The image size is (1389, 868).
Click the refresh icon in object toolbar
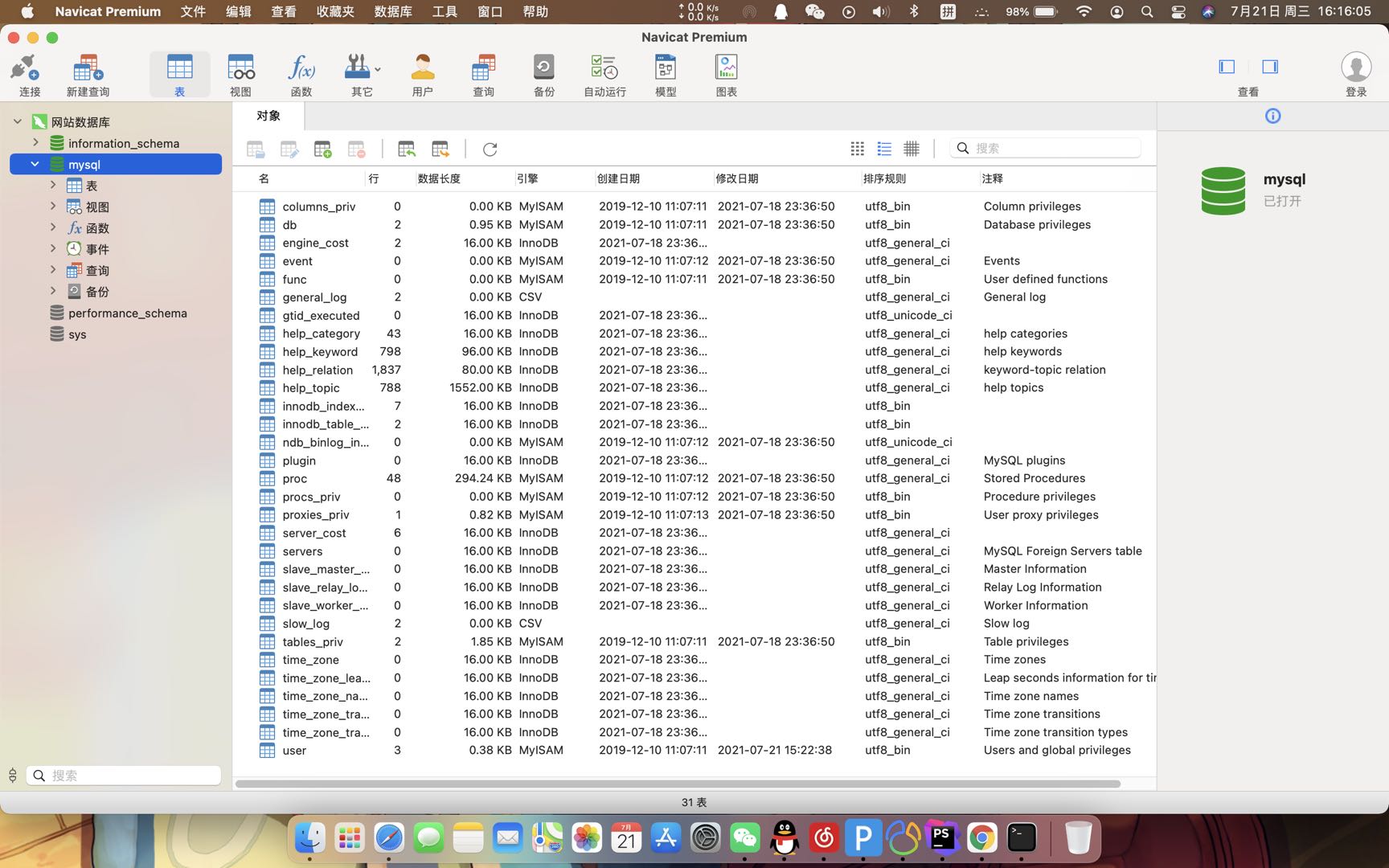[490, 149]
